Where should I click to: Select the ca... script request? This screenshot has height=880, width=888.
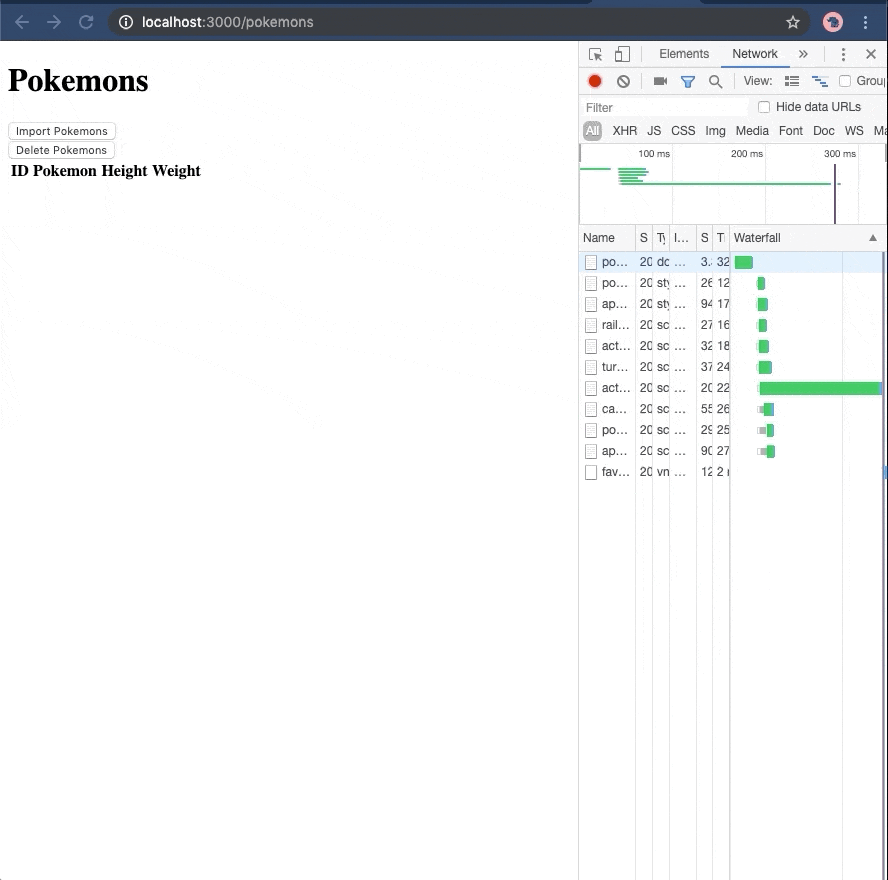pos(731,409)
